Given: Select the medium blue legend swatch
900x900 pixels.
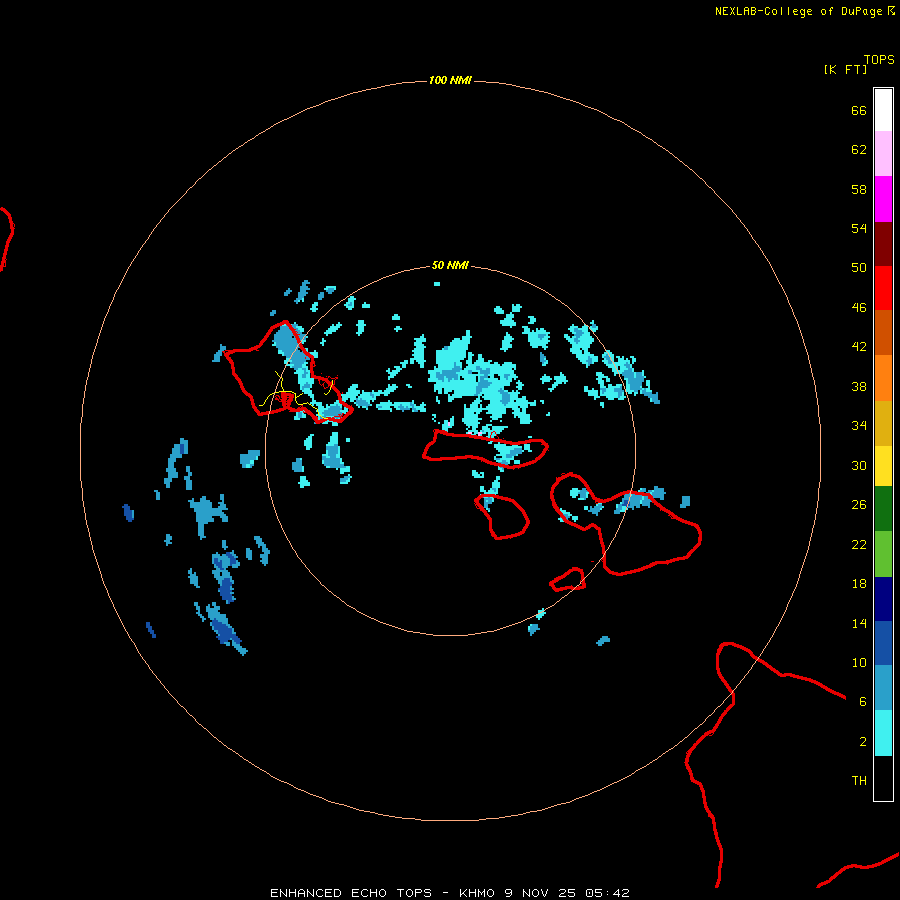Looking at the screenshot, I should click(883, 643).
